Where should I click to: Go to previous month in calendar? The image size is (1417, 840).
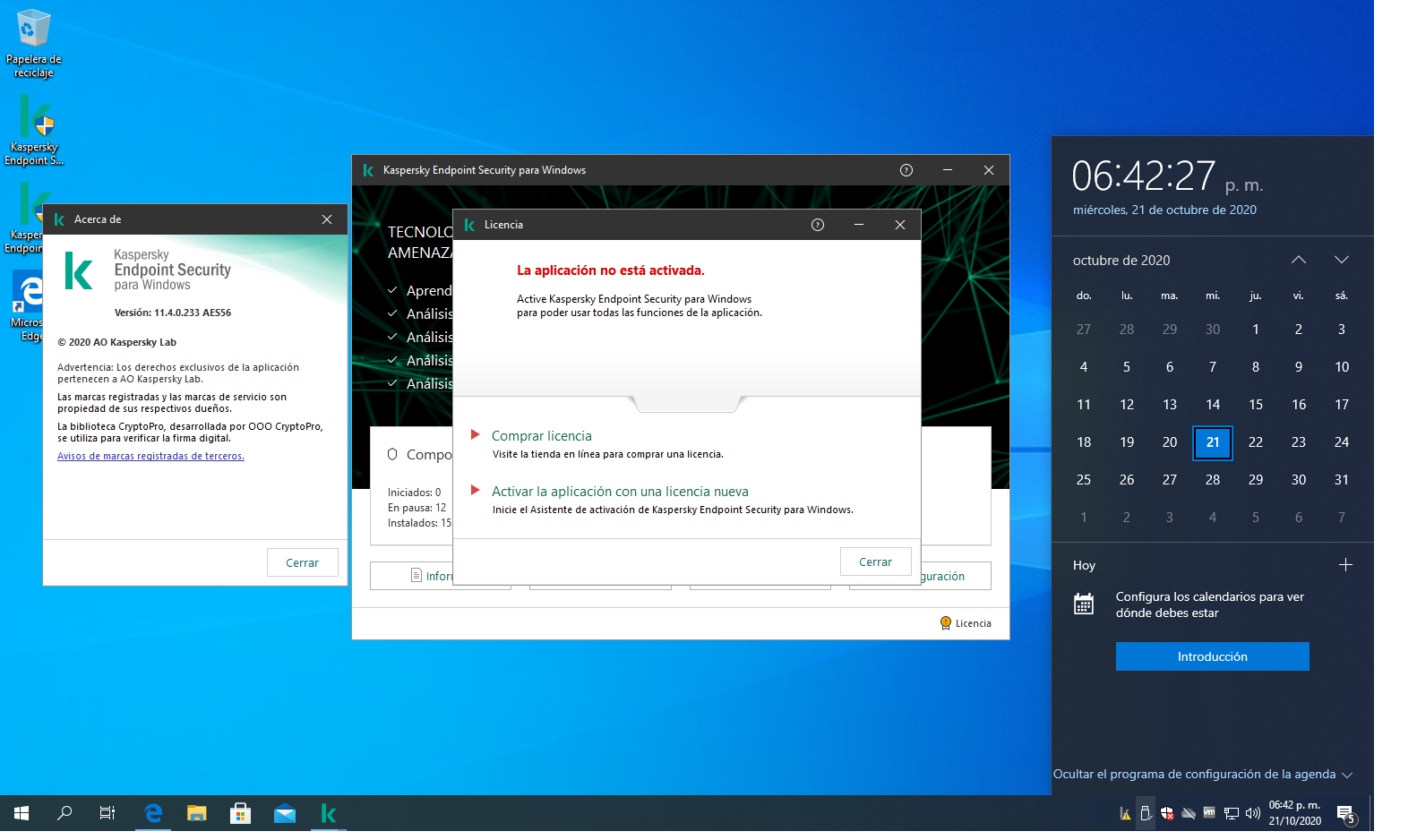(x=1298, y=260)
